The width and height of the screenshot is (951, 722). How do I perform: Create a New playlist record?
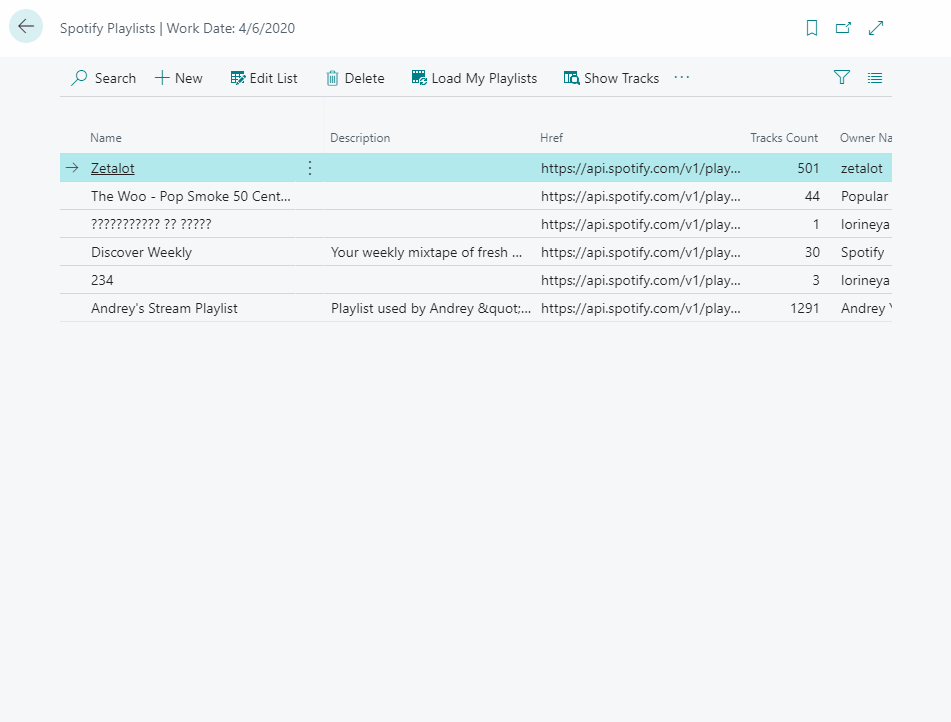179,78
